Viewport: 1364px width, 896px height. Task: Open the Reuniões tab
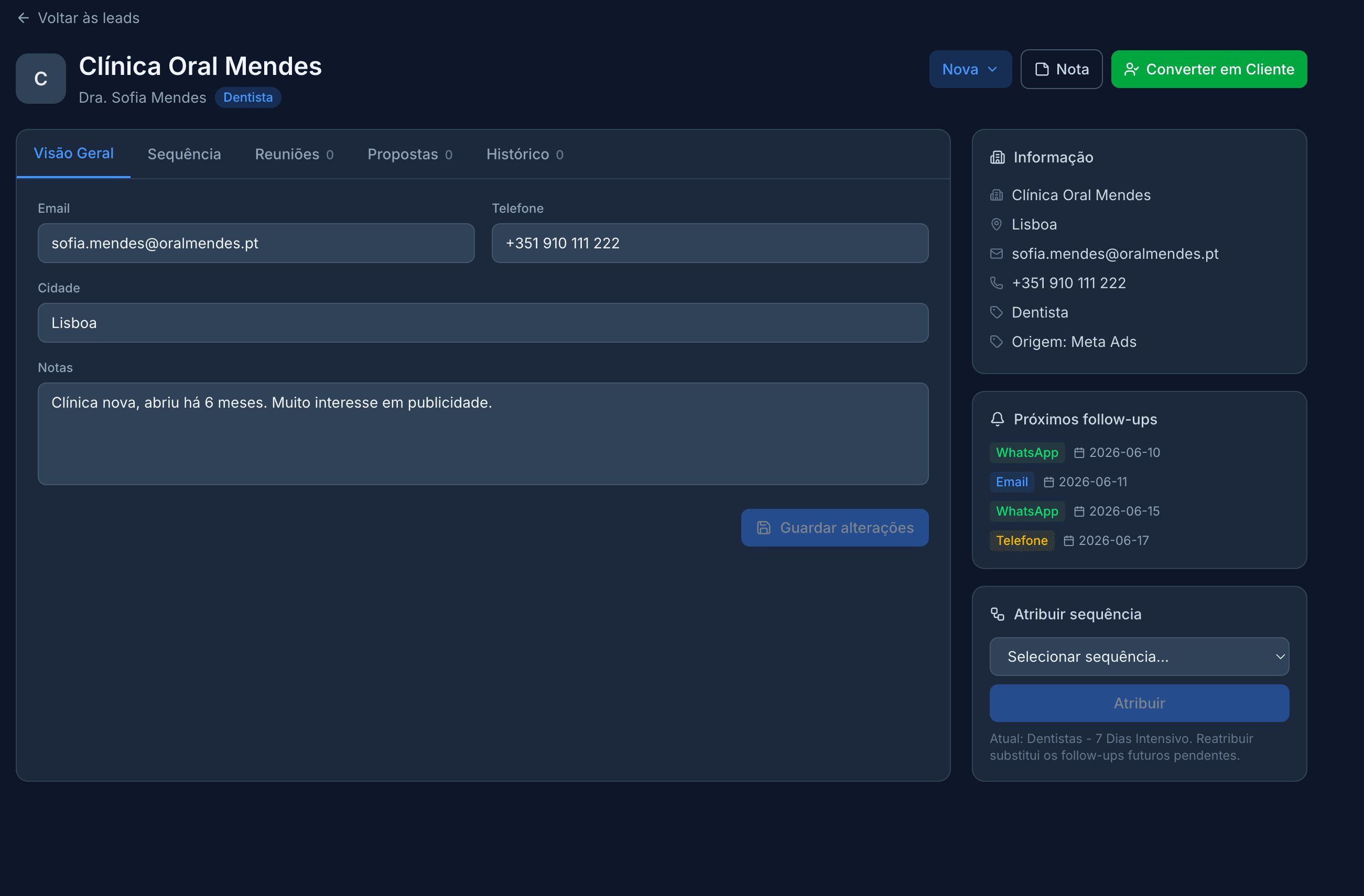pyautogui.click(x=294, y=154)
